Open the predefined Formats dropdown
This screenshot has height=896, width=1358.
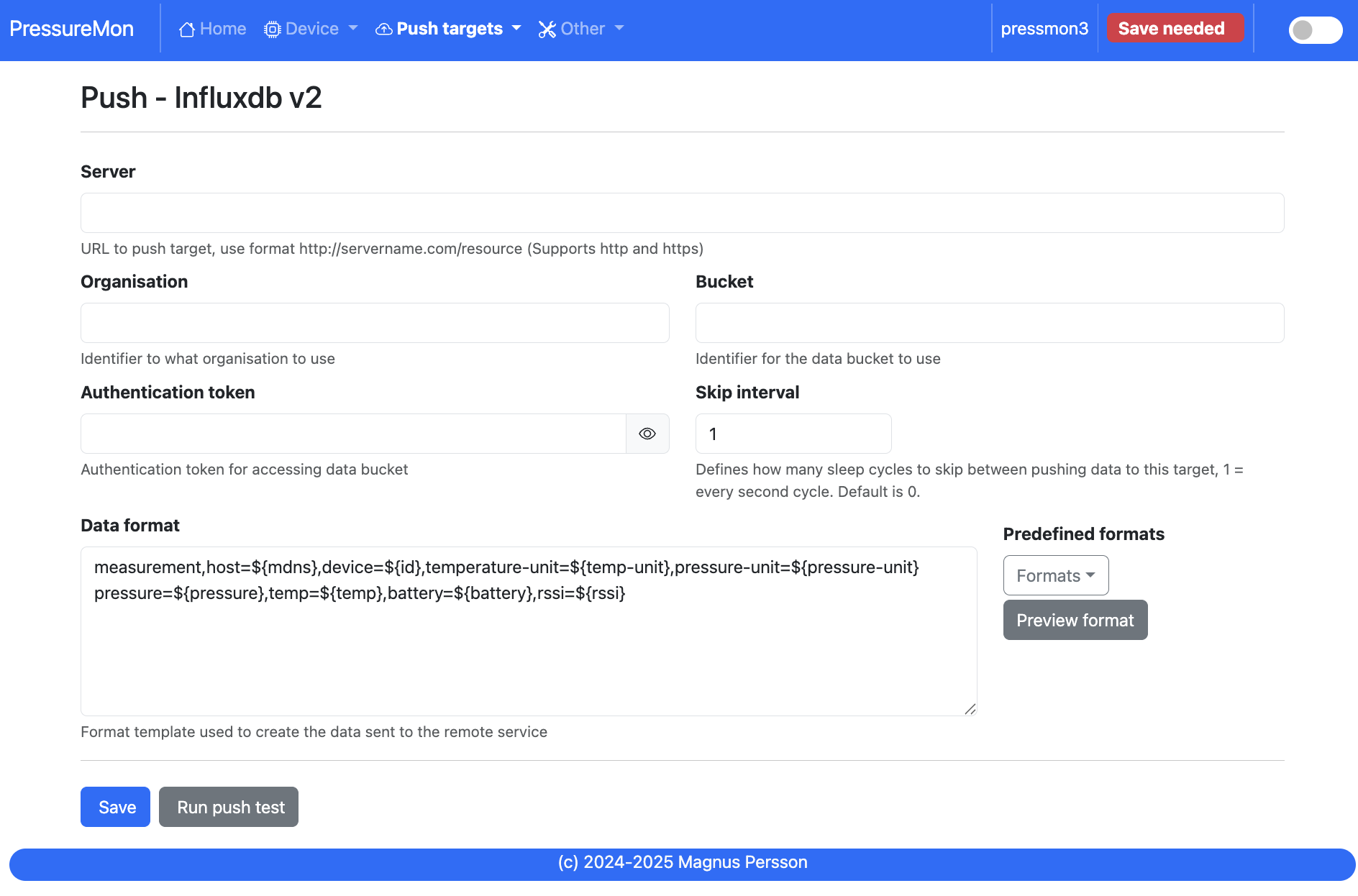[1056, 575]
